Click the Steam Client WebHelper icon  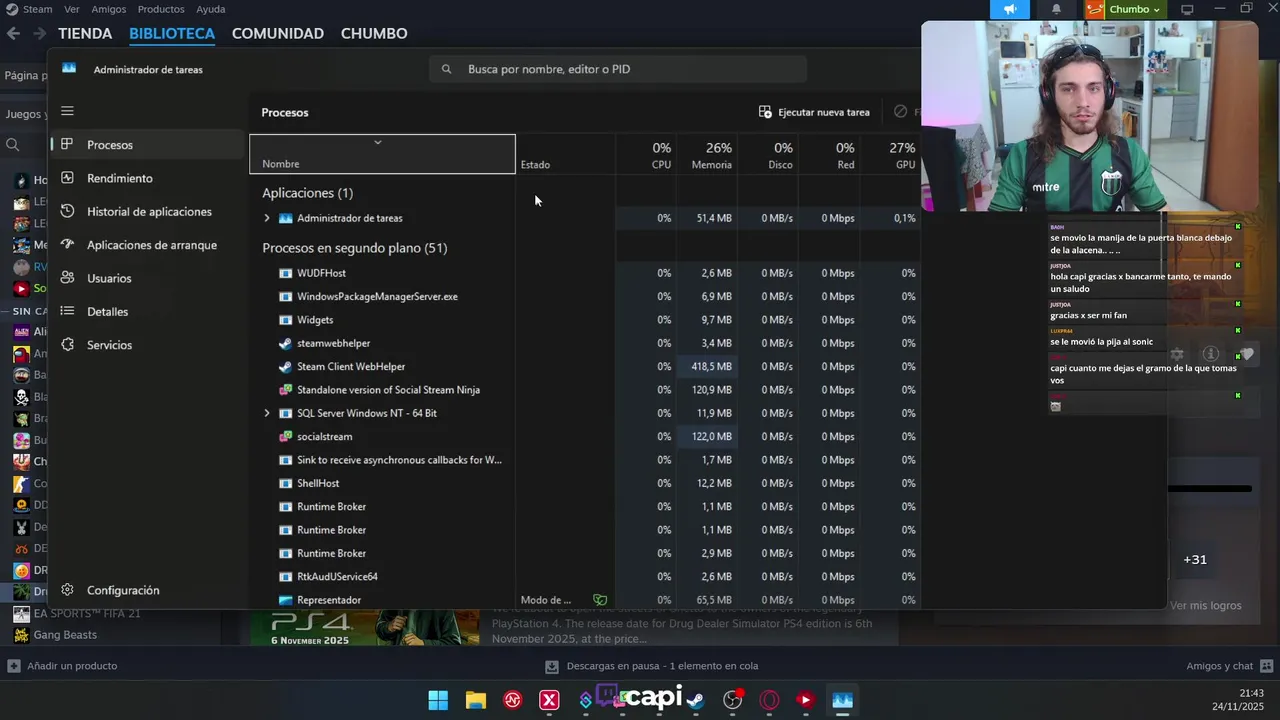(x=285, y=366)
